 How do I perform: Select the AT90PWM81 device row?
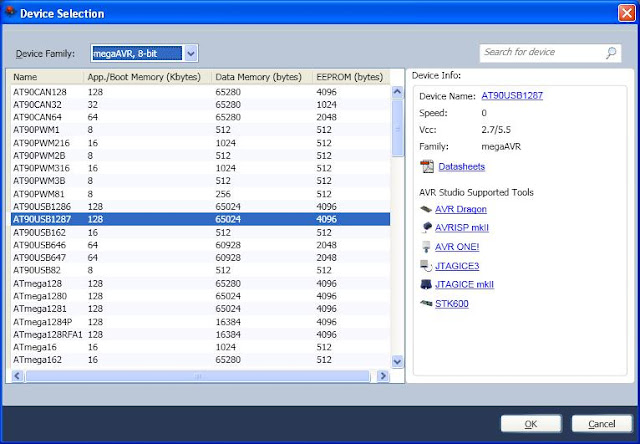pyautogui.click(x=200, y=194)
